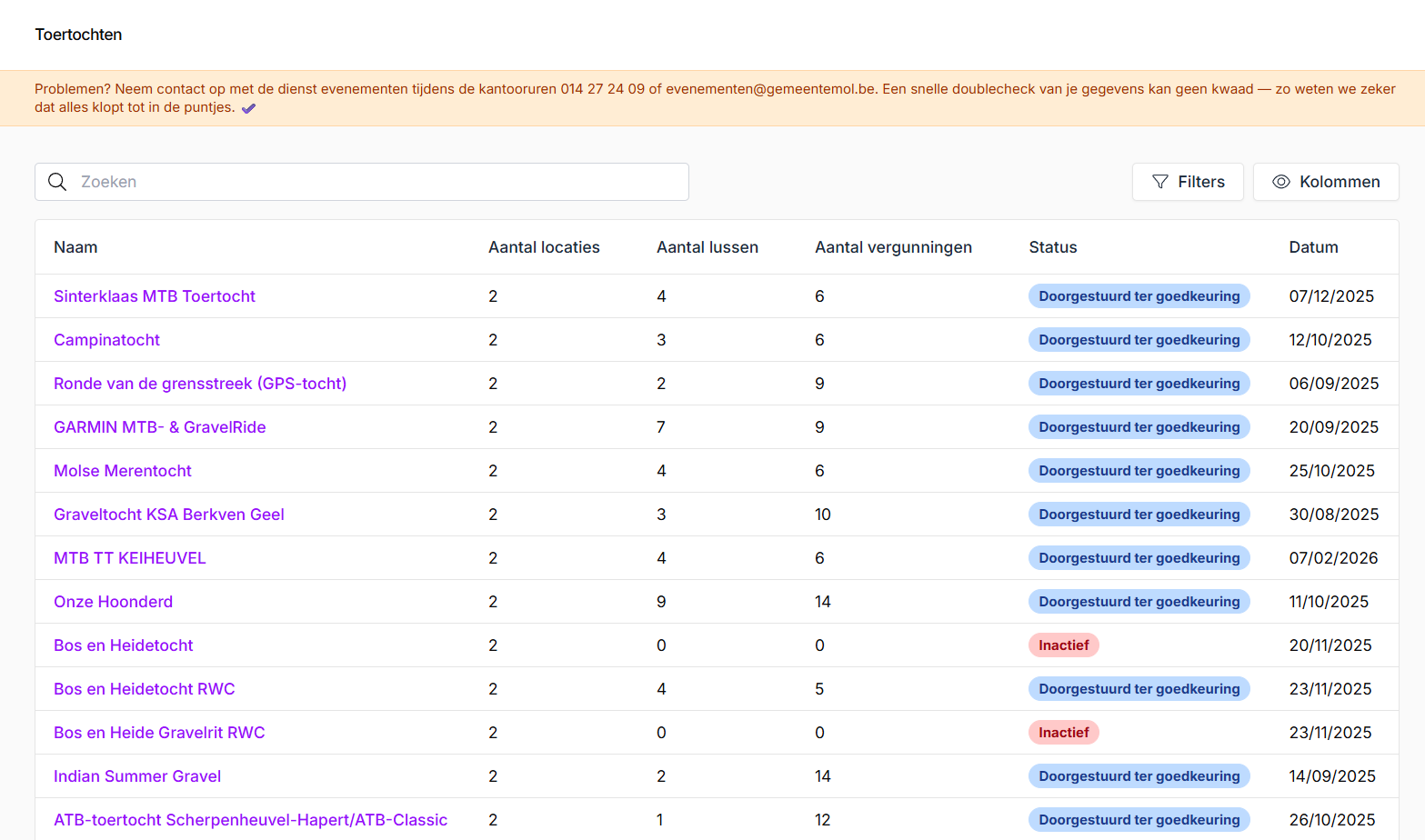Viewport: 1425px width, 840px height.
Task: Open the Molse Merentocht tour
Action: click(x=123, y=471)
